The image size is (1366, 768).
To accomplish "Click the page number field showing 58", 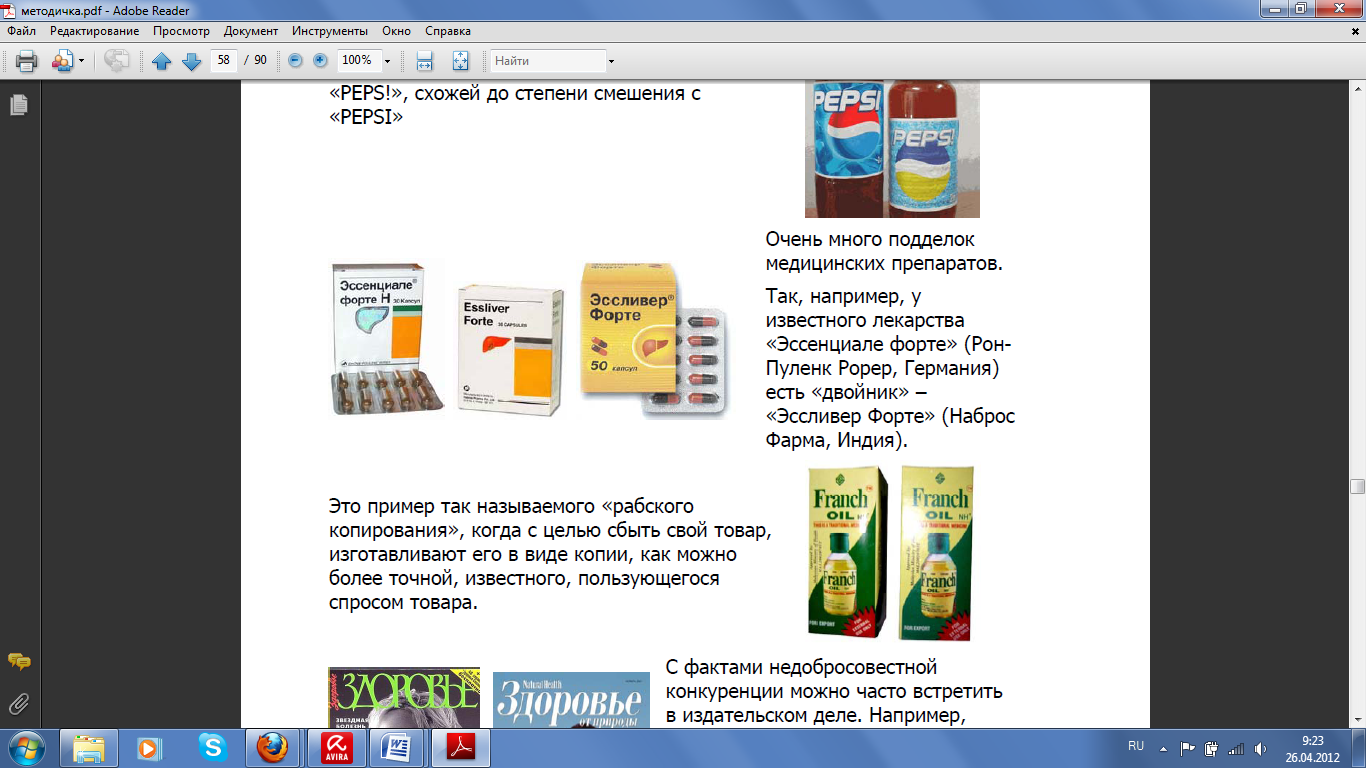I will 224,60.
